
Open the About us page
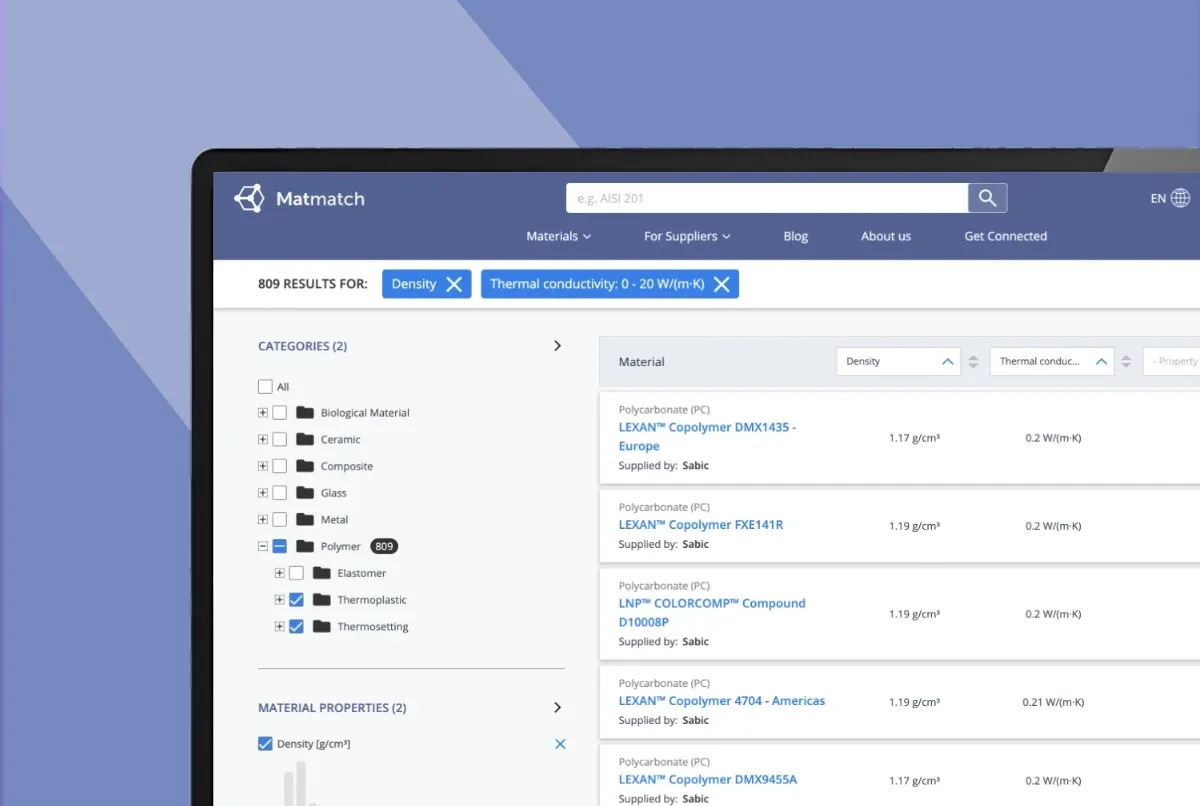[x=886, y=236]
